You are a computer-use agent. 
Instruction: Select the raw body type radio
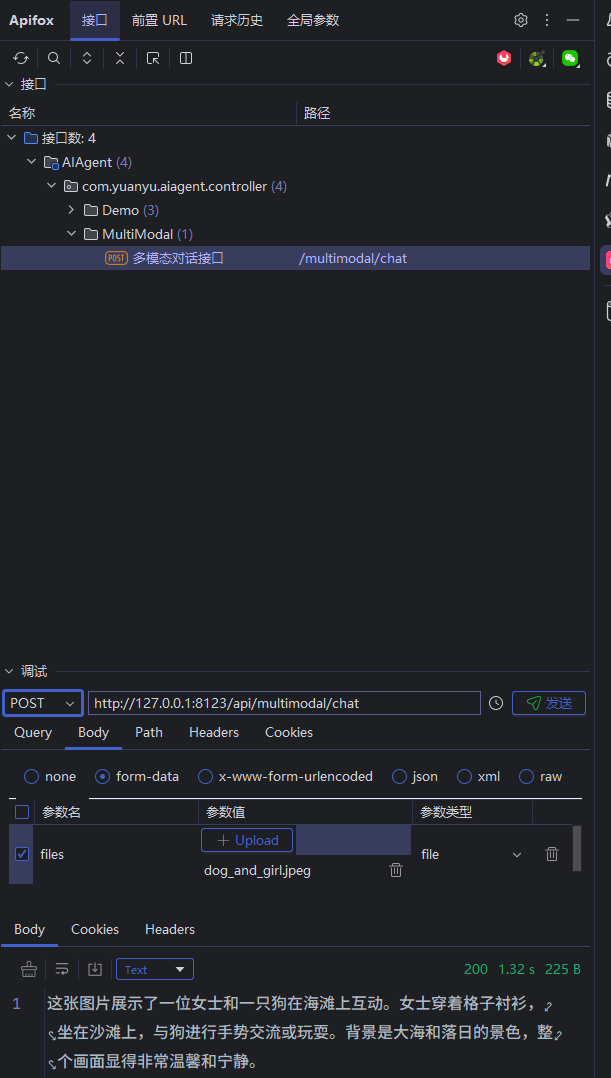point(526,776)
